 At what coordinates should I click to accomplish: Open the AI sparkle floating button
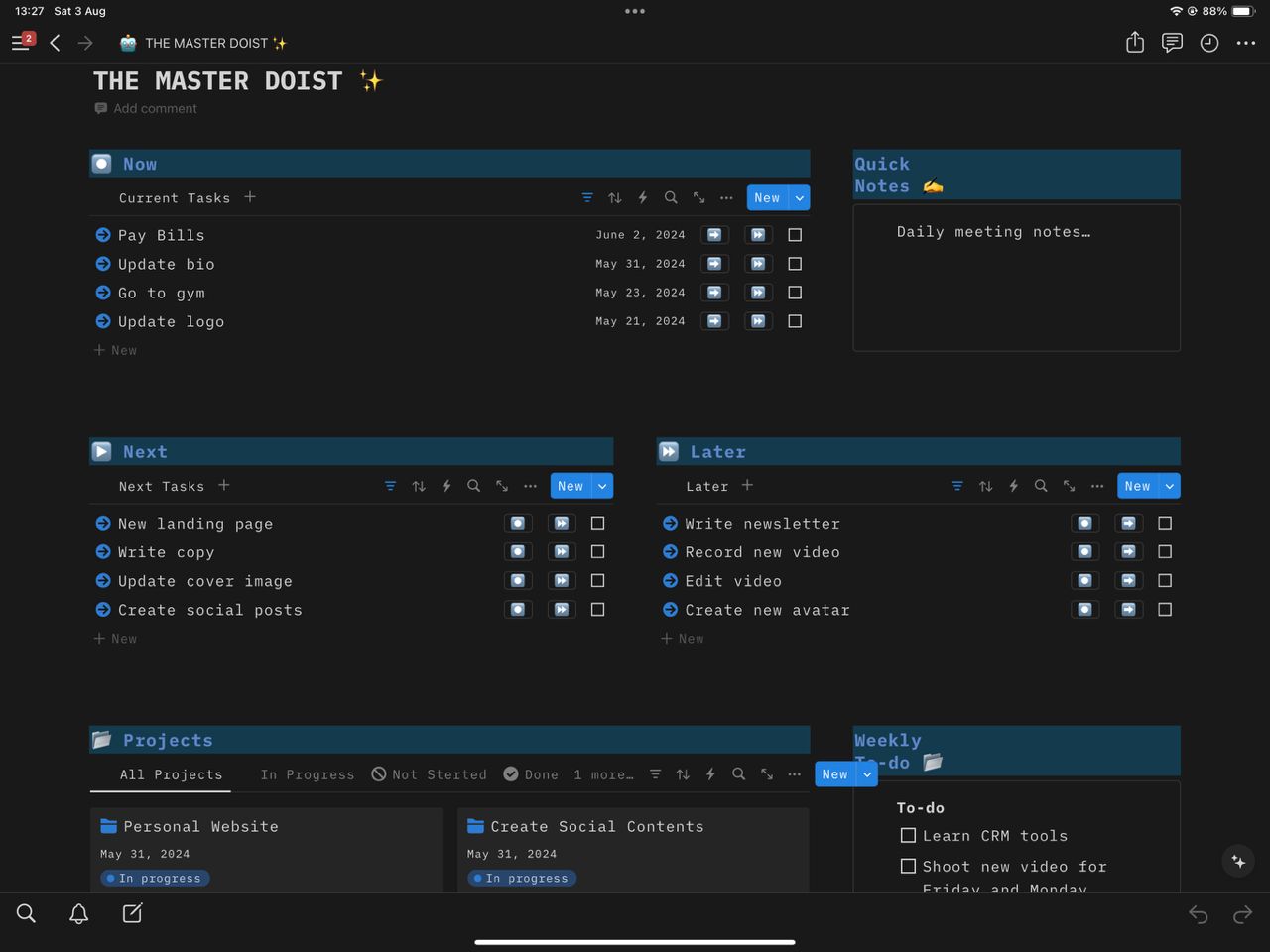pos(1238,861)
